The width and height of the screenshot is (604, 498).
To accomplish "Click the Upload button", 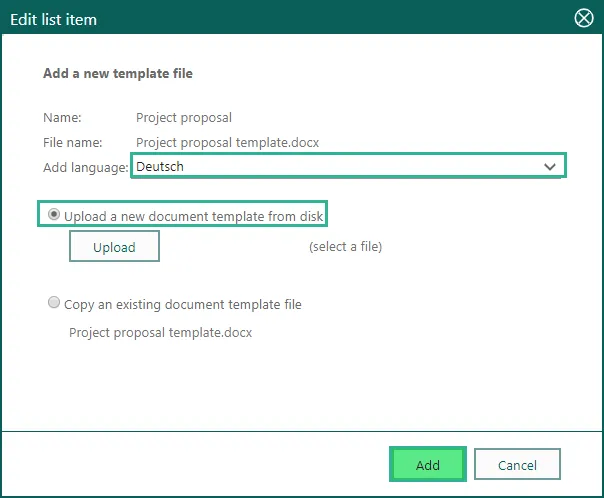I will click(114, 247).
